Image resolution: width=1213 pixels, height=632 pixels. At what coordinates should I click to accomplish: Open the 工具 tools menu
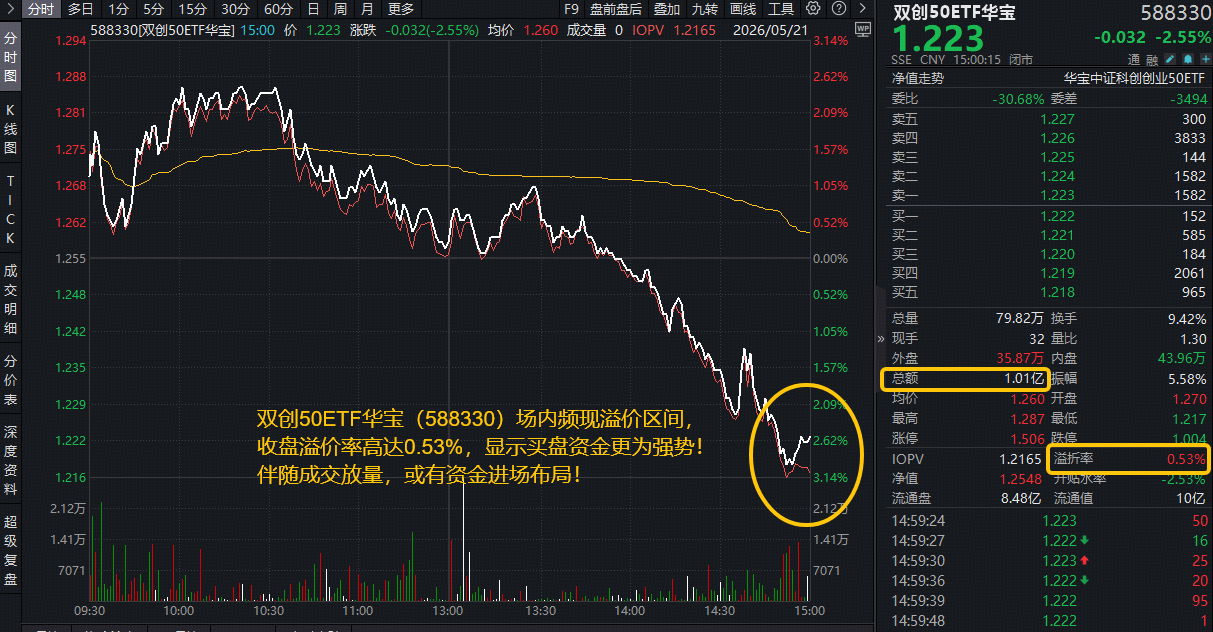point(781,8)
